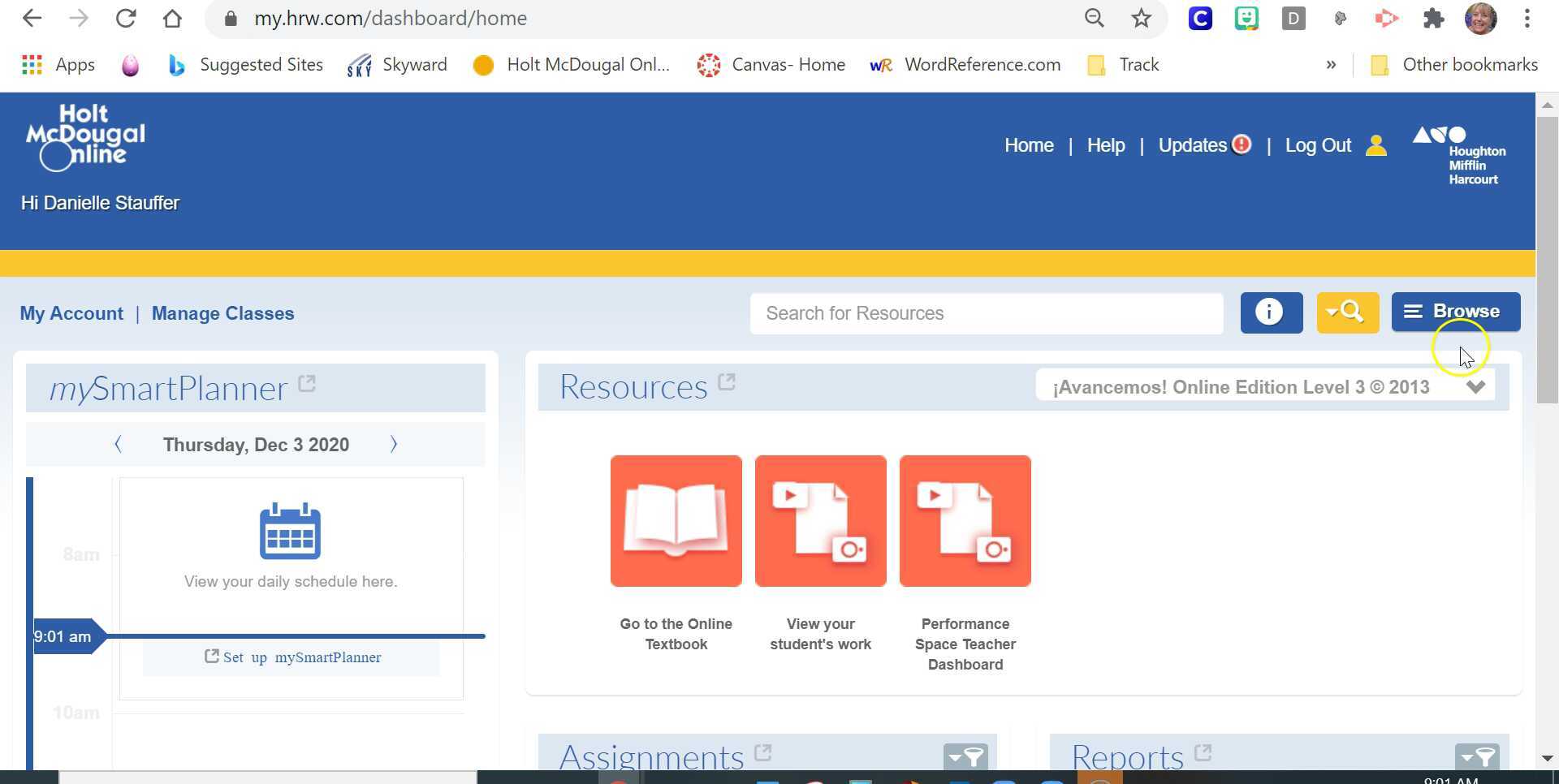1559x784 pixels.
Task: Bookmark this page with the star icon
Action: click(x=1142, y=19)
